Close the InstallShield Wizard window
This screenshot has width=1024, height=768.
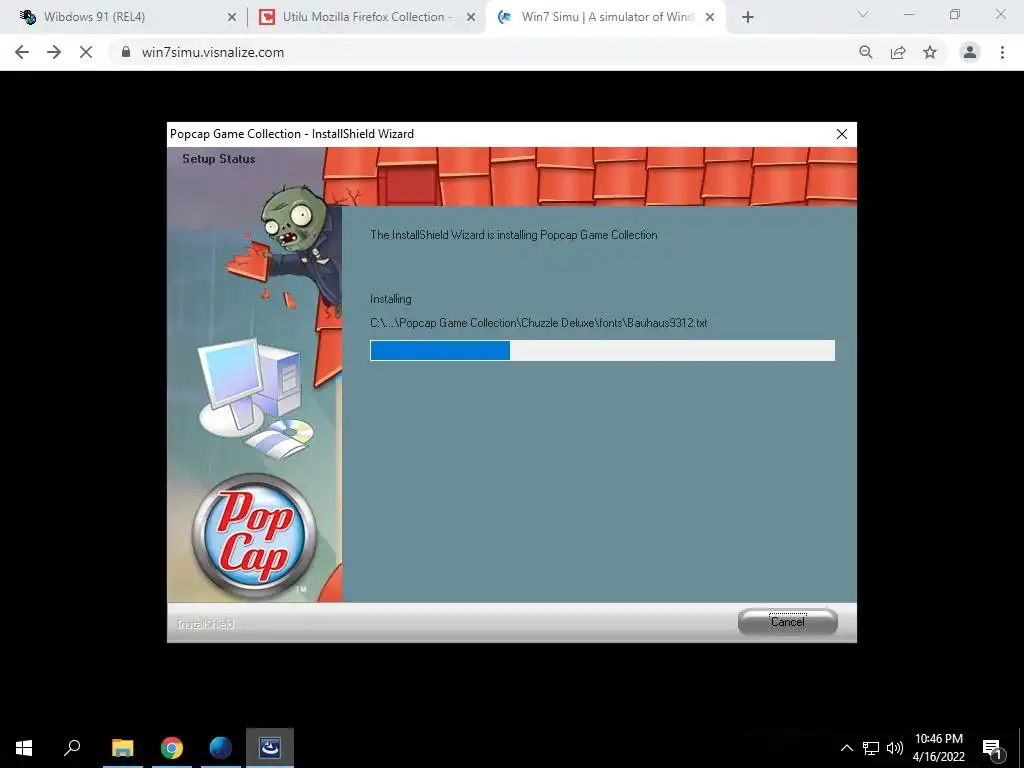(842, 134)
